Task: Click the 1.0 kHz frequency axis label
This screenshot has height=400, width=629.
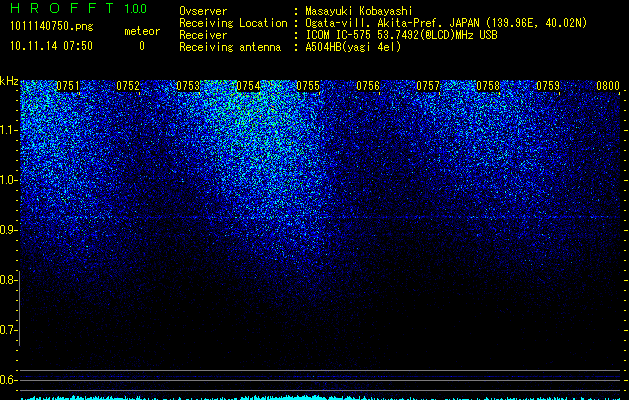Action: click(x=8, y=180)
